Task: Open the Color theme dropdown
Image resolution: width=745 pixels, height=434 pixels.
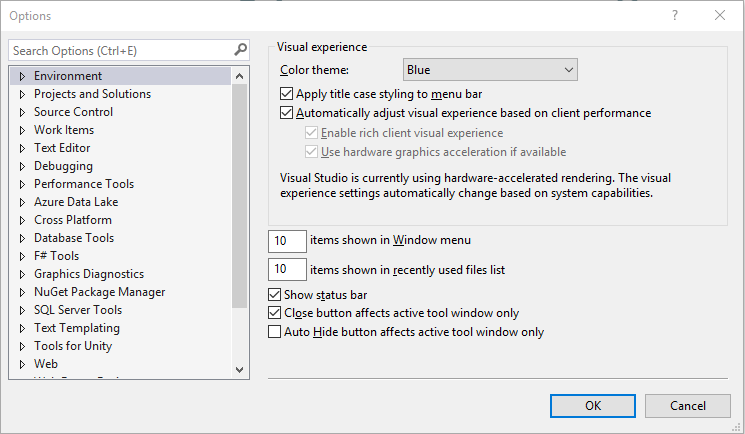Action: [491, 70]
